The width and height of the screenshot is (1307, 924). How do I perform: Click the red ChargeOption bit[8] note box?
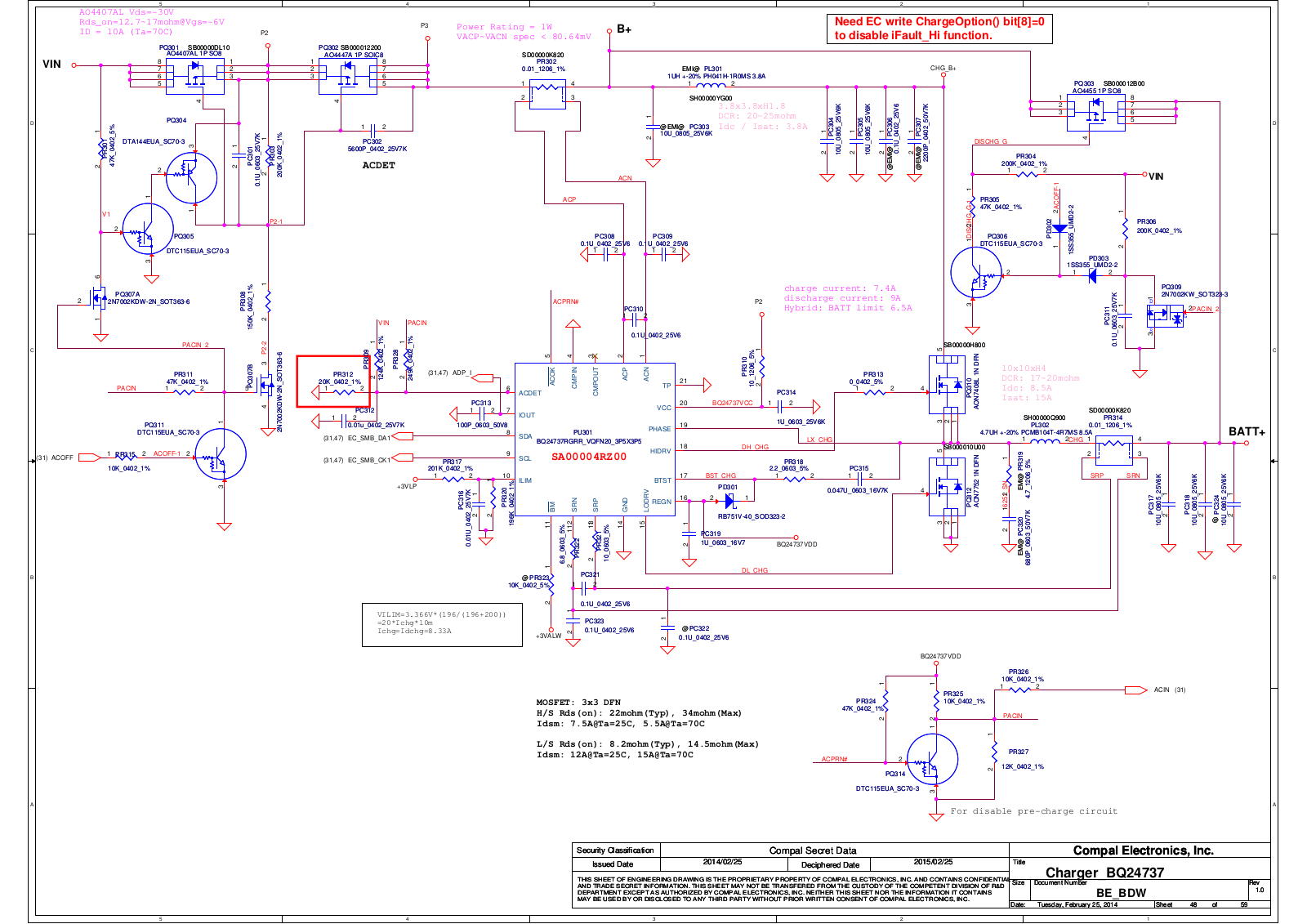coord(939,29)
